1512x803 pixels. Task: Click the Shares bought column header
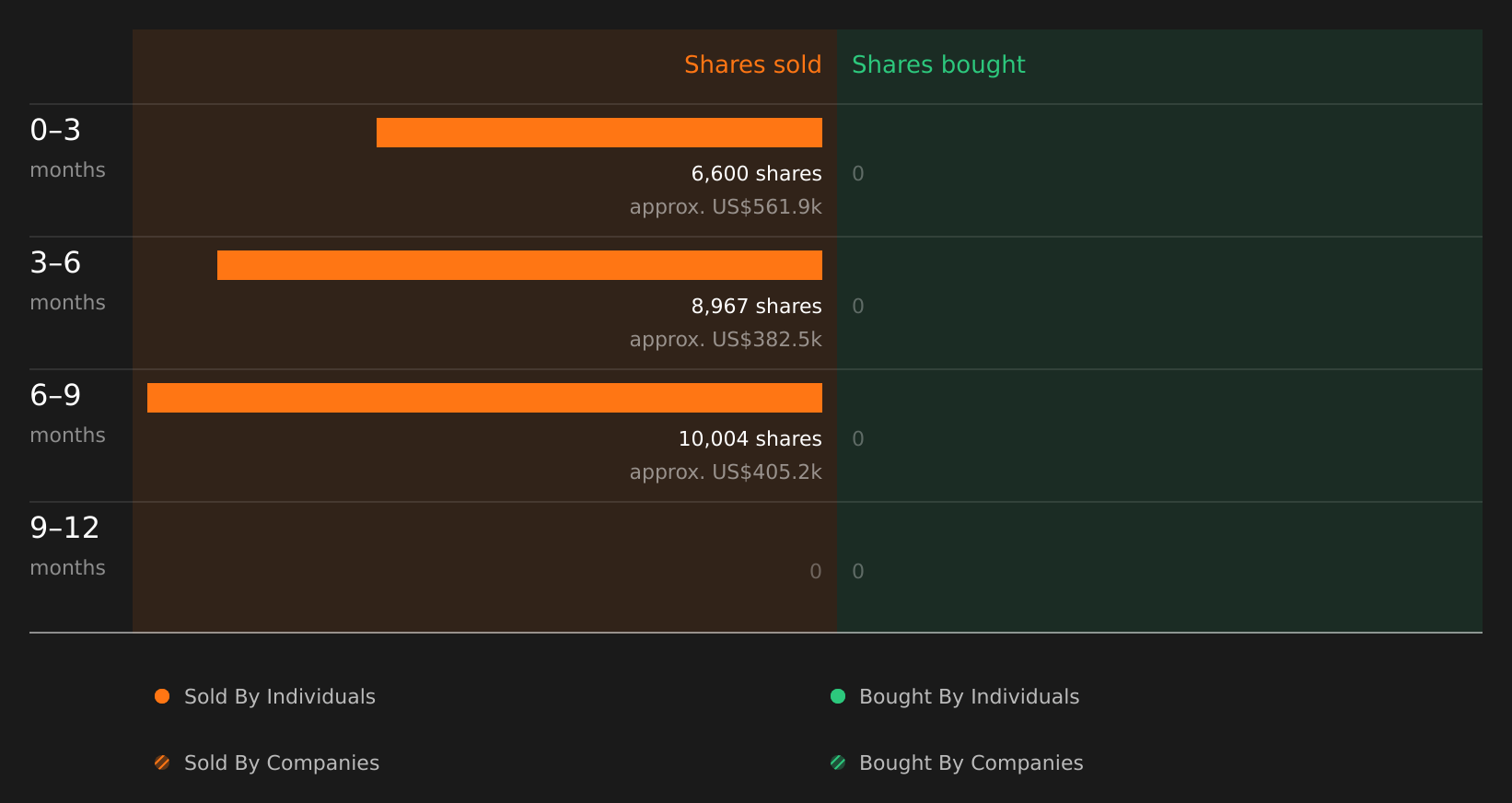[x=938, y=64]
